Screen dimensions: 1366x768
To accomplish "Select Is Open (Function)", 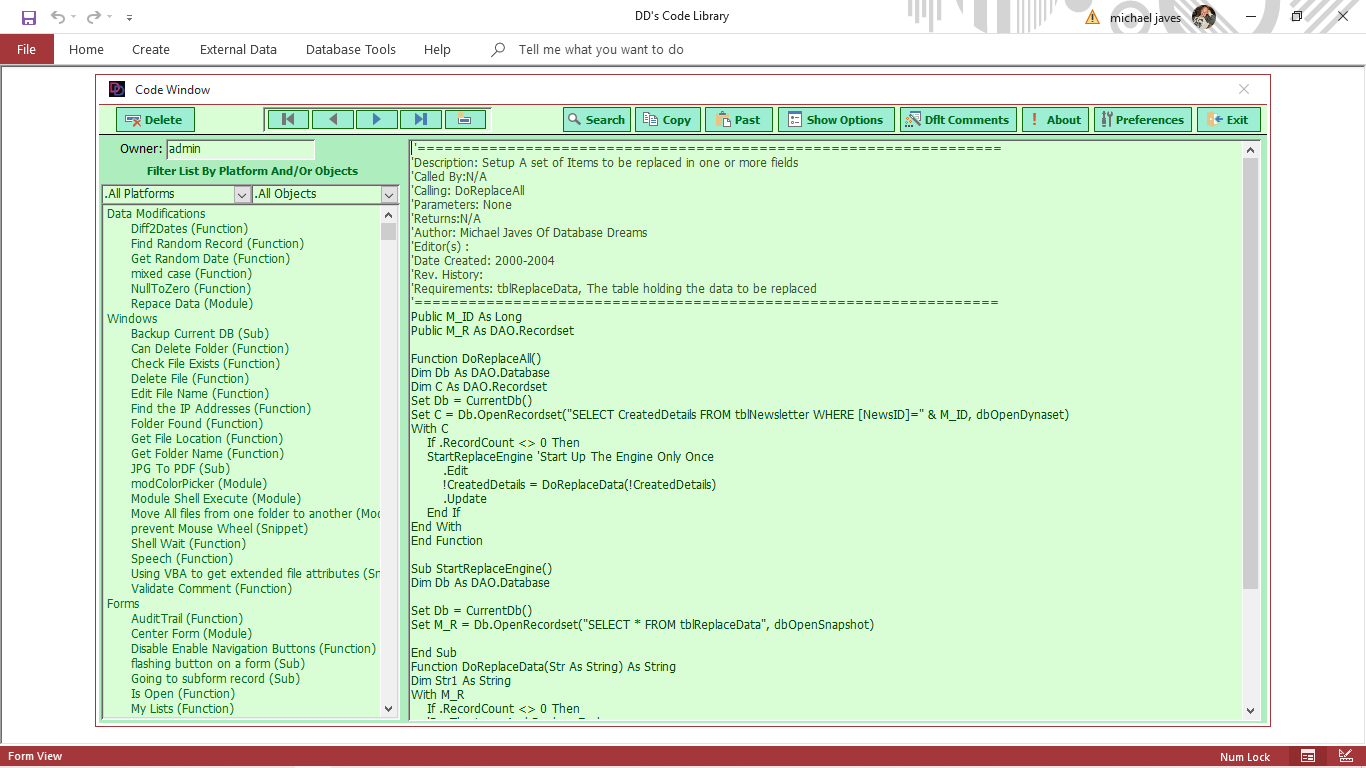I will (183, 694).
